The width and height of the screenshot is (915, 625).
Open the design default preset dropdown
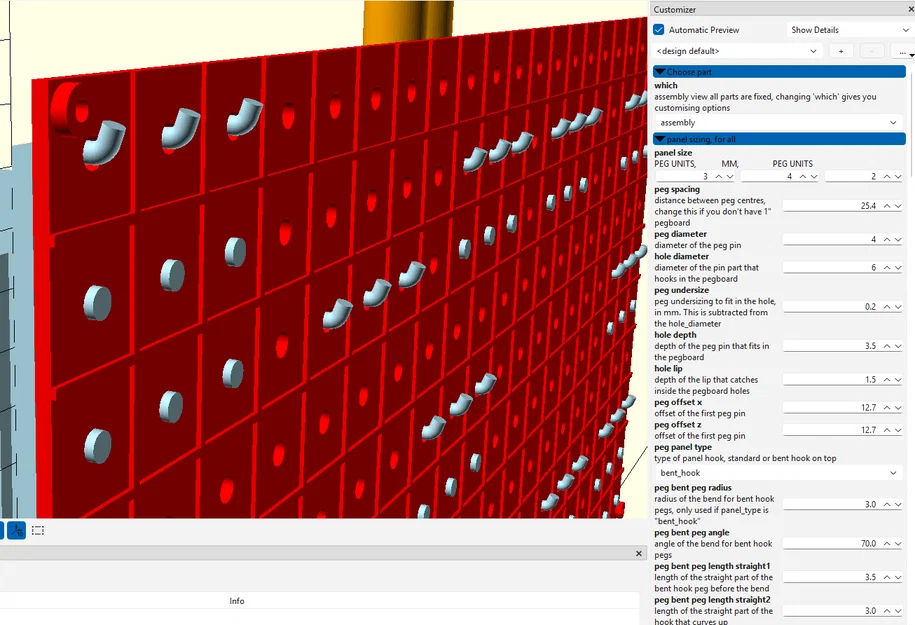737,51
